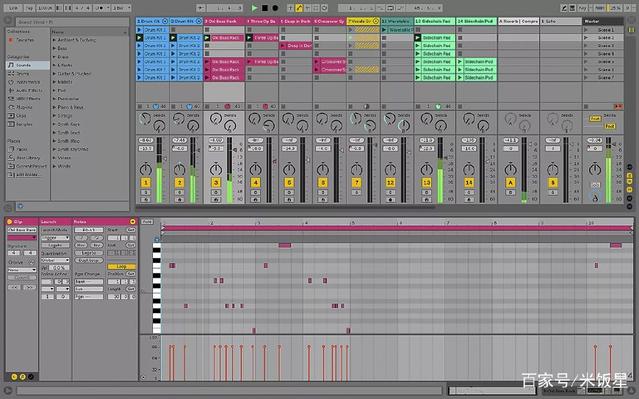Launch first Drum Kit 1 clip
The image size is (639, 399).
139,30
